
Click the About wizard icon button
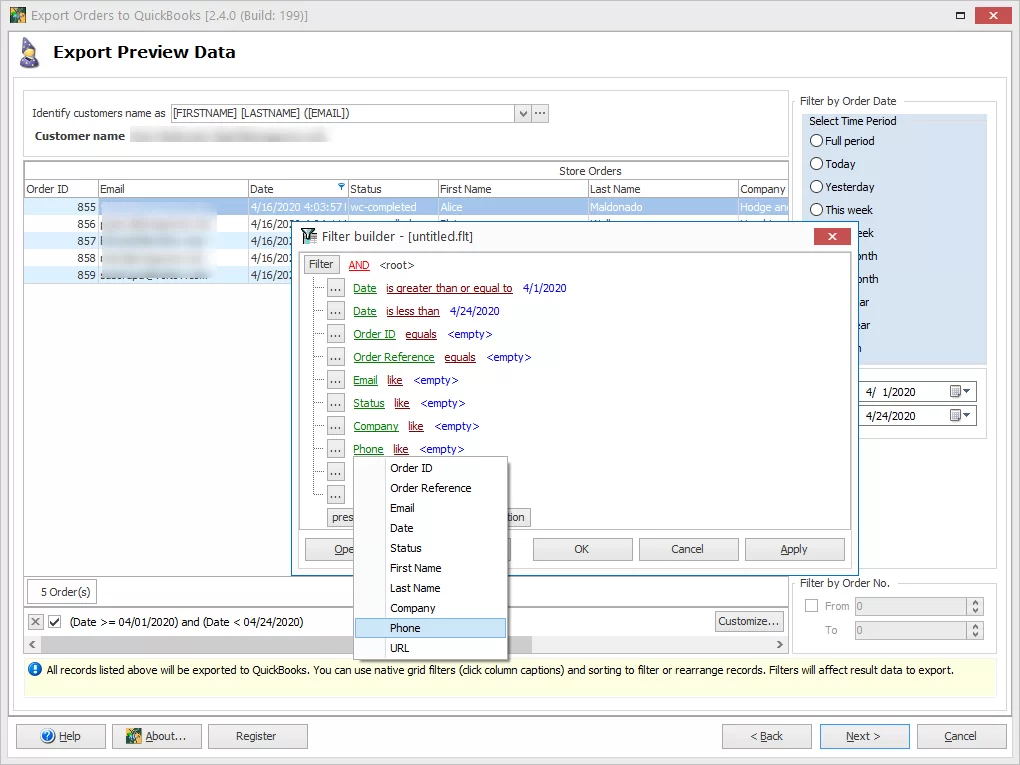134,736
